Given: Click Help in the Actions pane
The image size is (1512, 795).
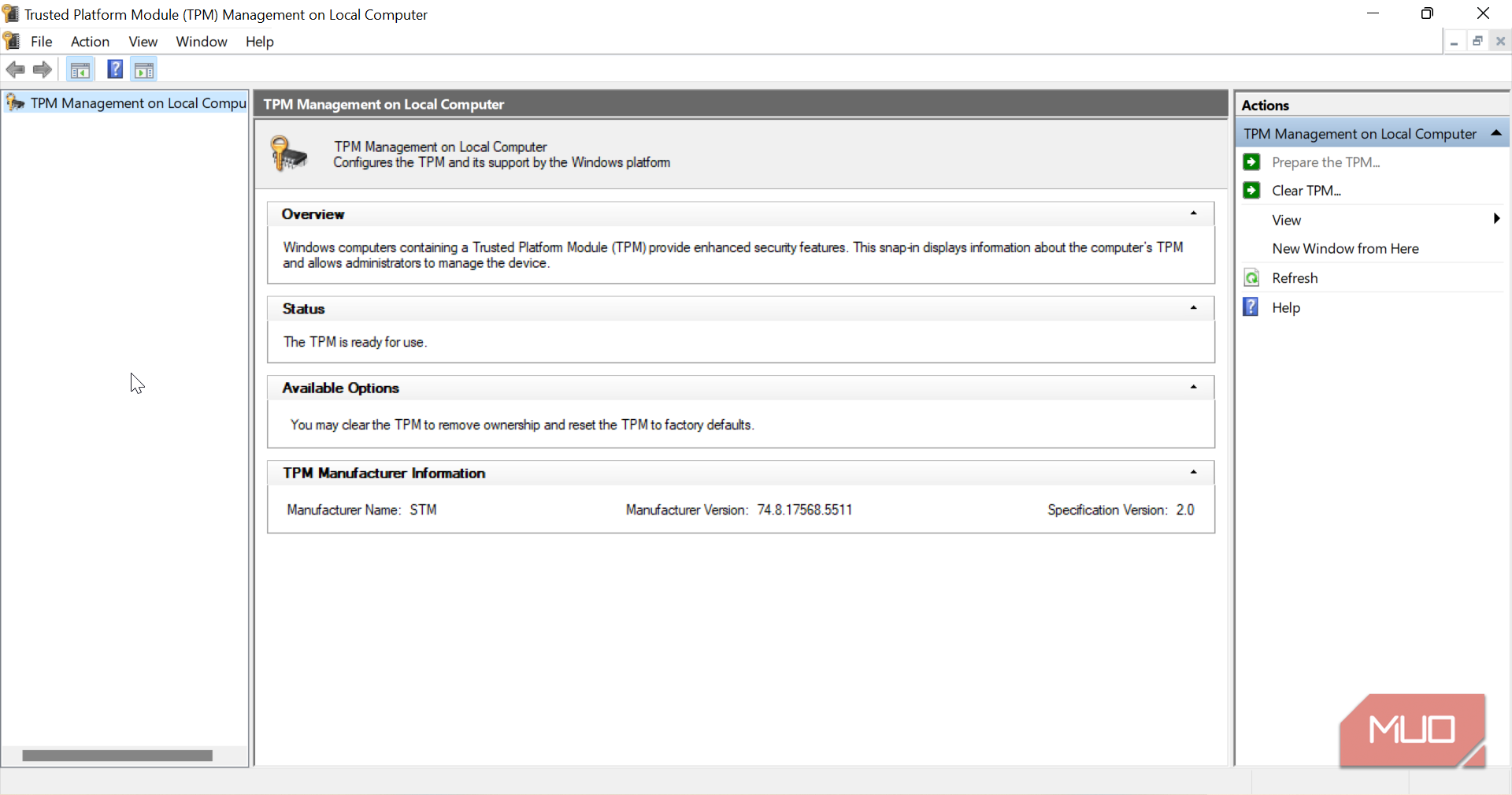Looking at the screenshot, I should coord(1286,308).
